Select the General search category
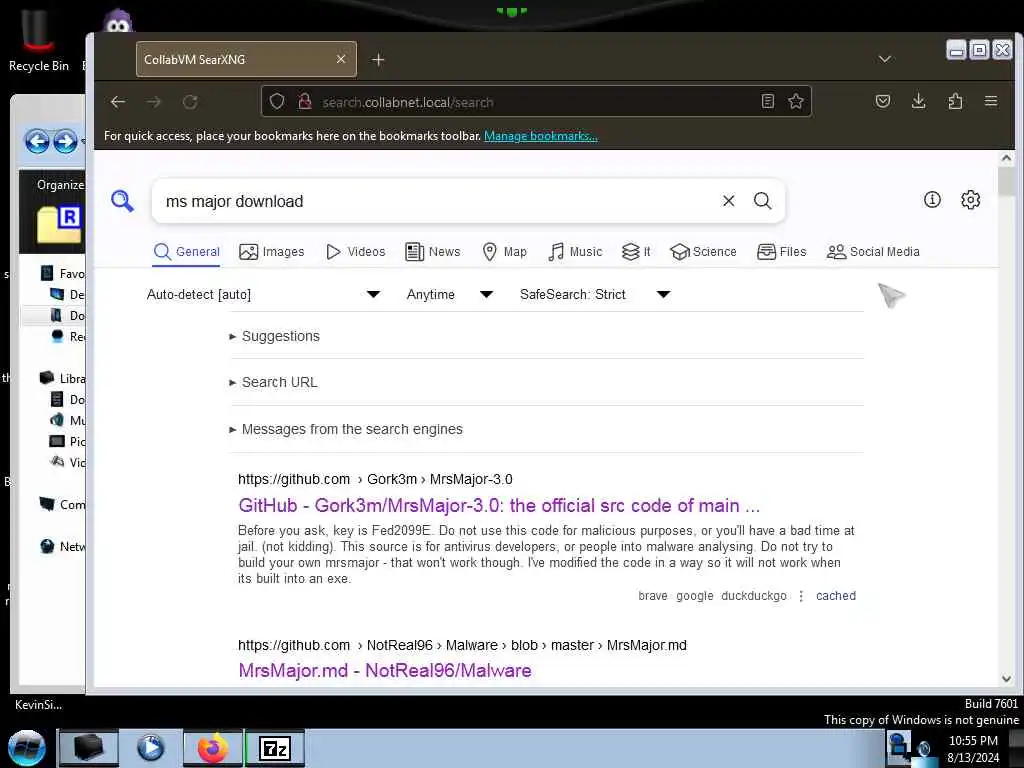This screenshot has height=768, width=1024. (187, 252)
